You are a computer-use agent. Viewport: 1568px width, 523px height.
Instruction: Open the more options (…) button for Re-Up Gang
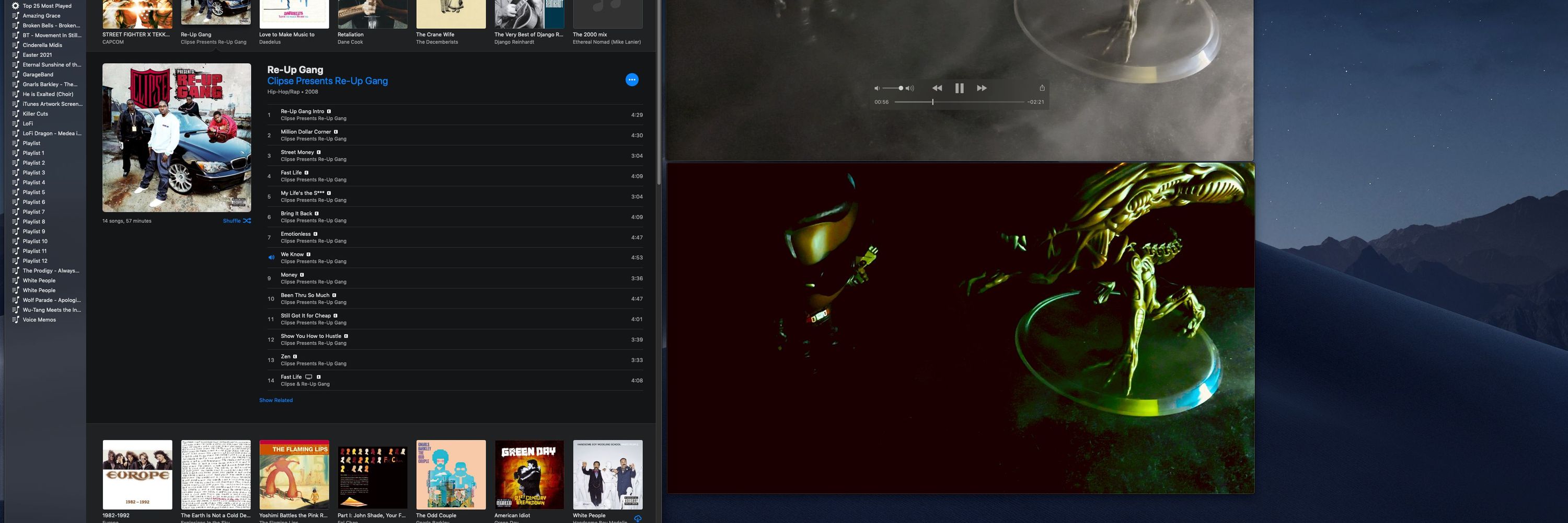coord(632,80)
